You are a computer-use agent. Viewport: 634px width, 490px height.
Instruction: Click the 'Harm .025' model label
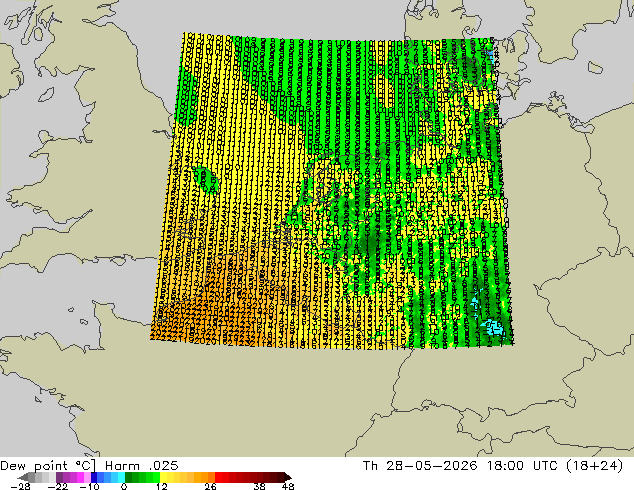pyautogui.click(x=142, y=466)
